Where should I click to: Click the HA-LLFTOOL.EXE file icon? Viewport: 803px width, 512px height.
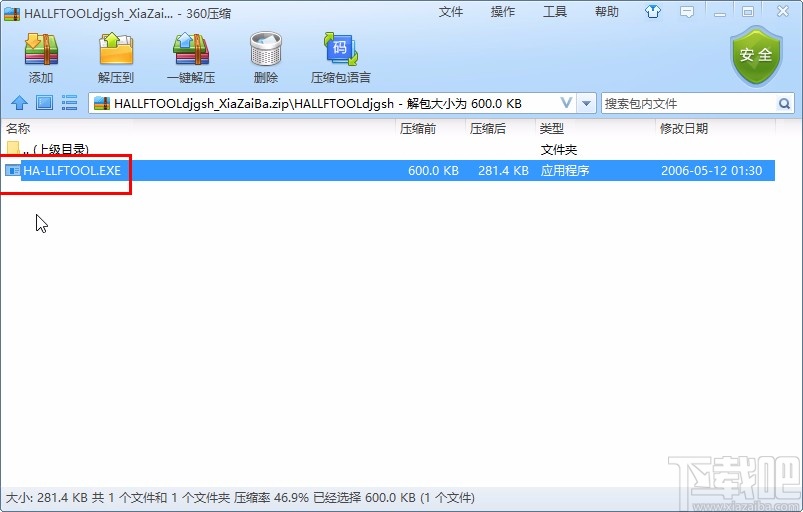(12, 170)
